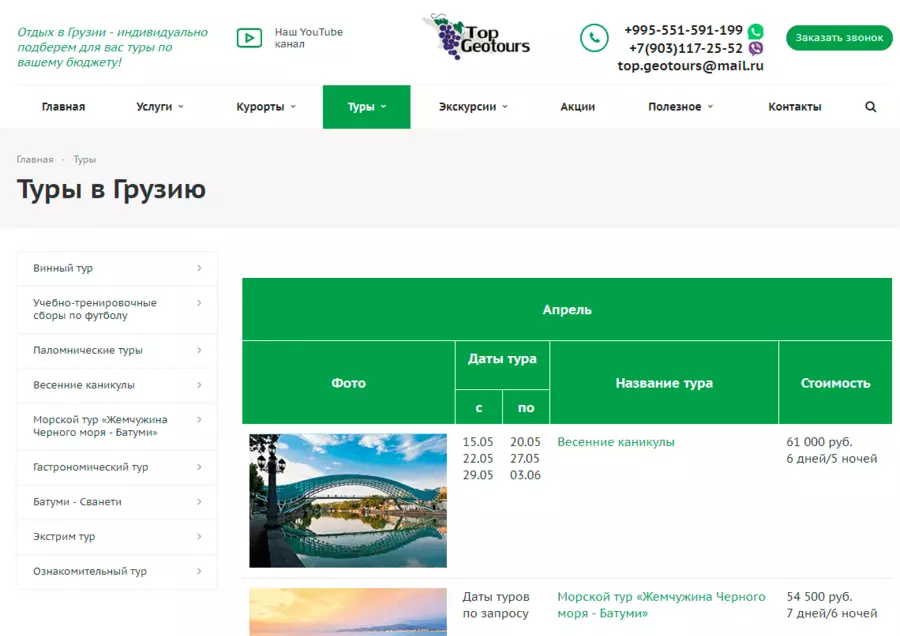900x636 pixels.
Task: Click the Стоимость column header
Action: 835,383
